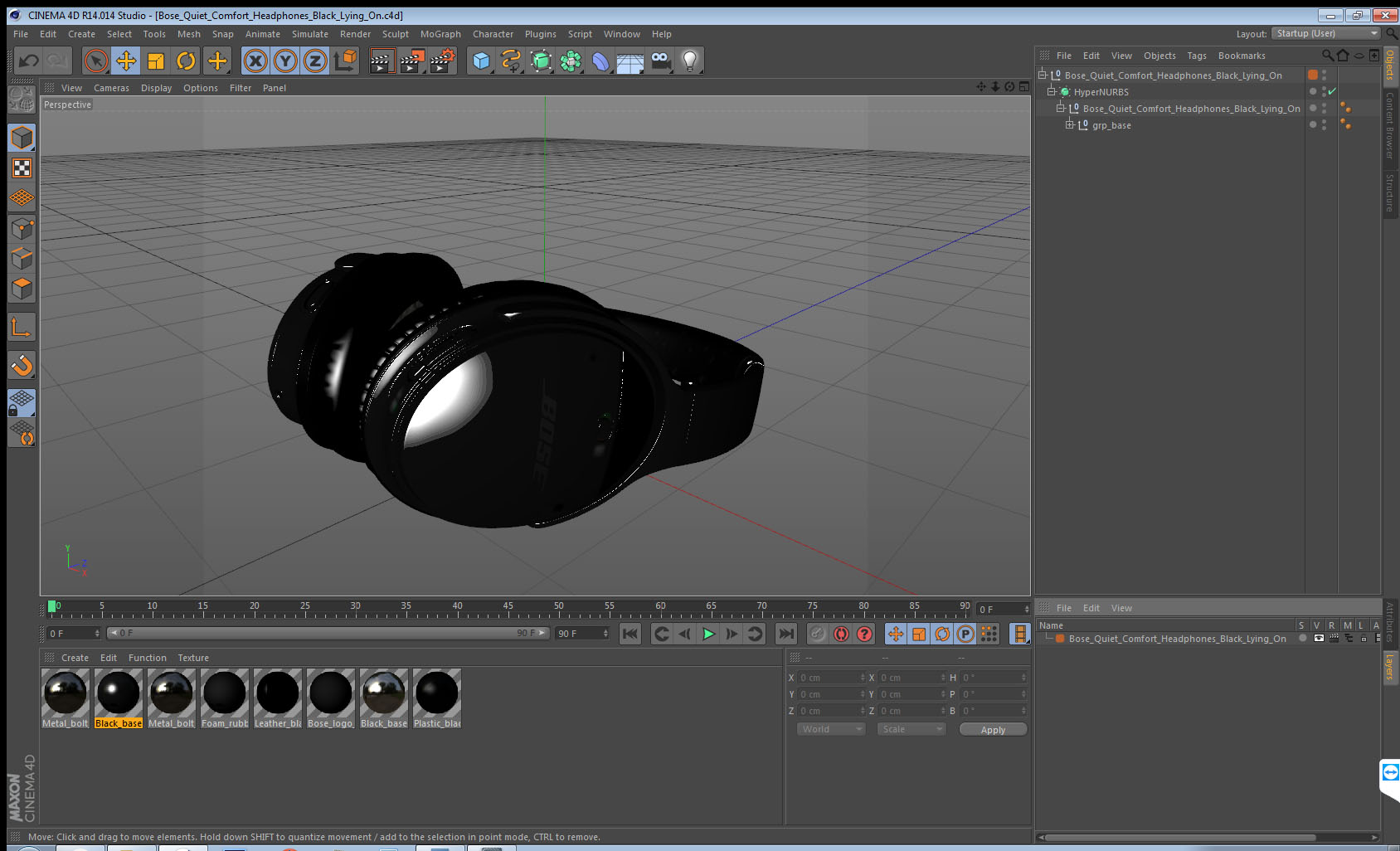
Task: Select the Bose_logo material swatch
Action: [x=331, y=699]
